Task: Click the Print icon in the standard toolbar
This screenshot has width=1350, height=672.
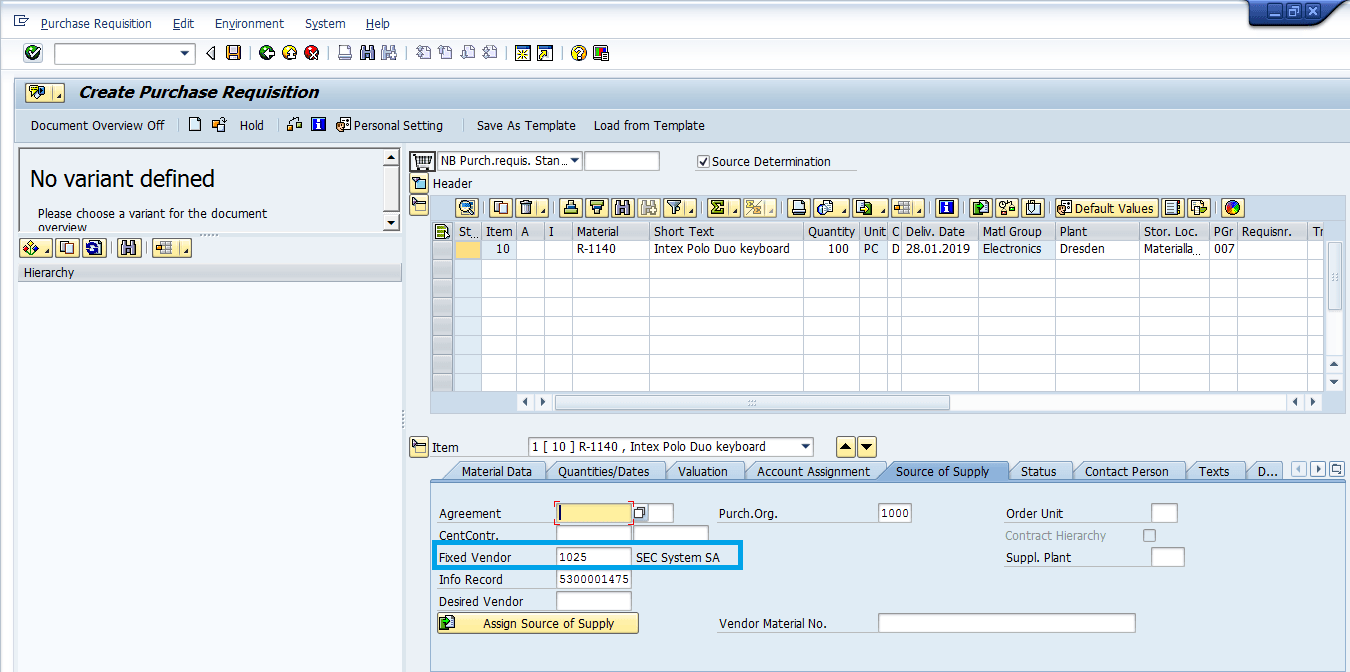Action: 344,53
